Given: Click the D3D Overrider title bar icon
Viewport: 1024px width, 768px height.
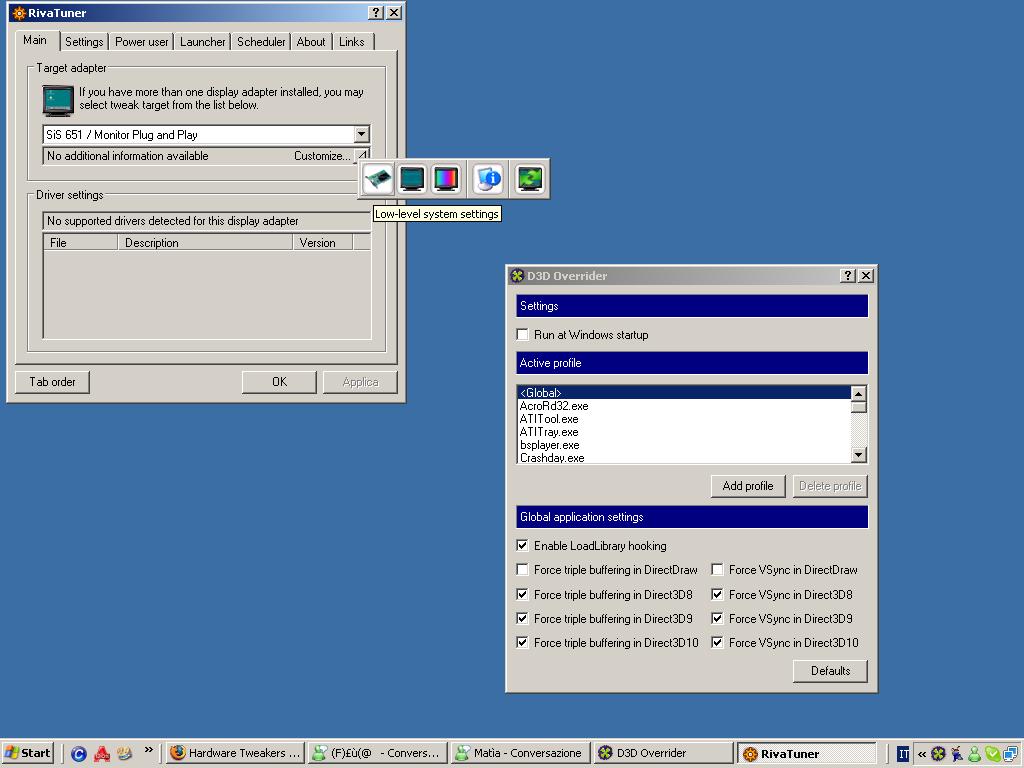Looking at the screenshot, I should [x=517, y=276].
